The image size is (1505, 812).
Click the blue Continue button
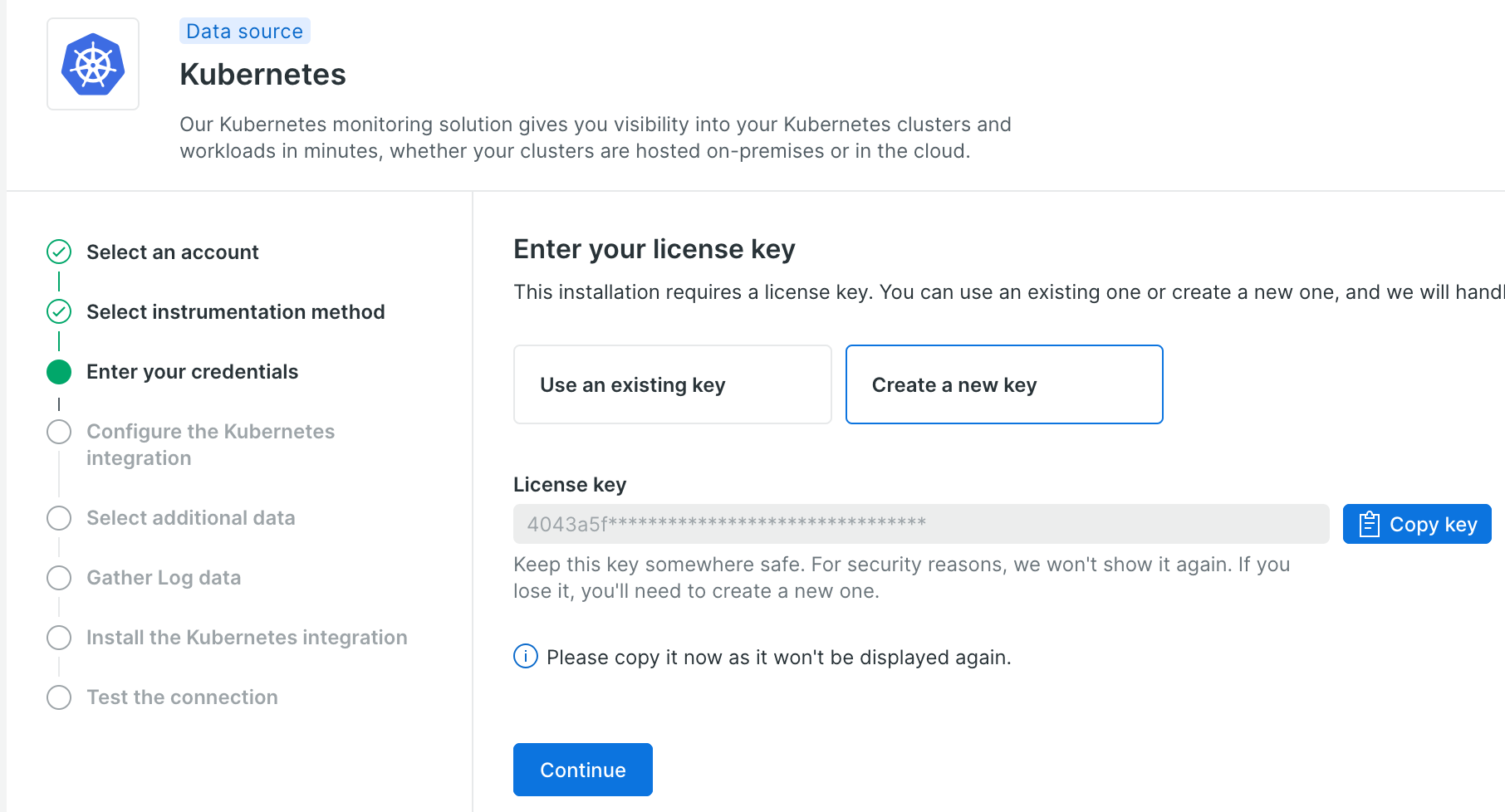[583, 770]
